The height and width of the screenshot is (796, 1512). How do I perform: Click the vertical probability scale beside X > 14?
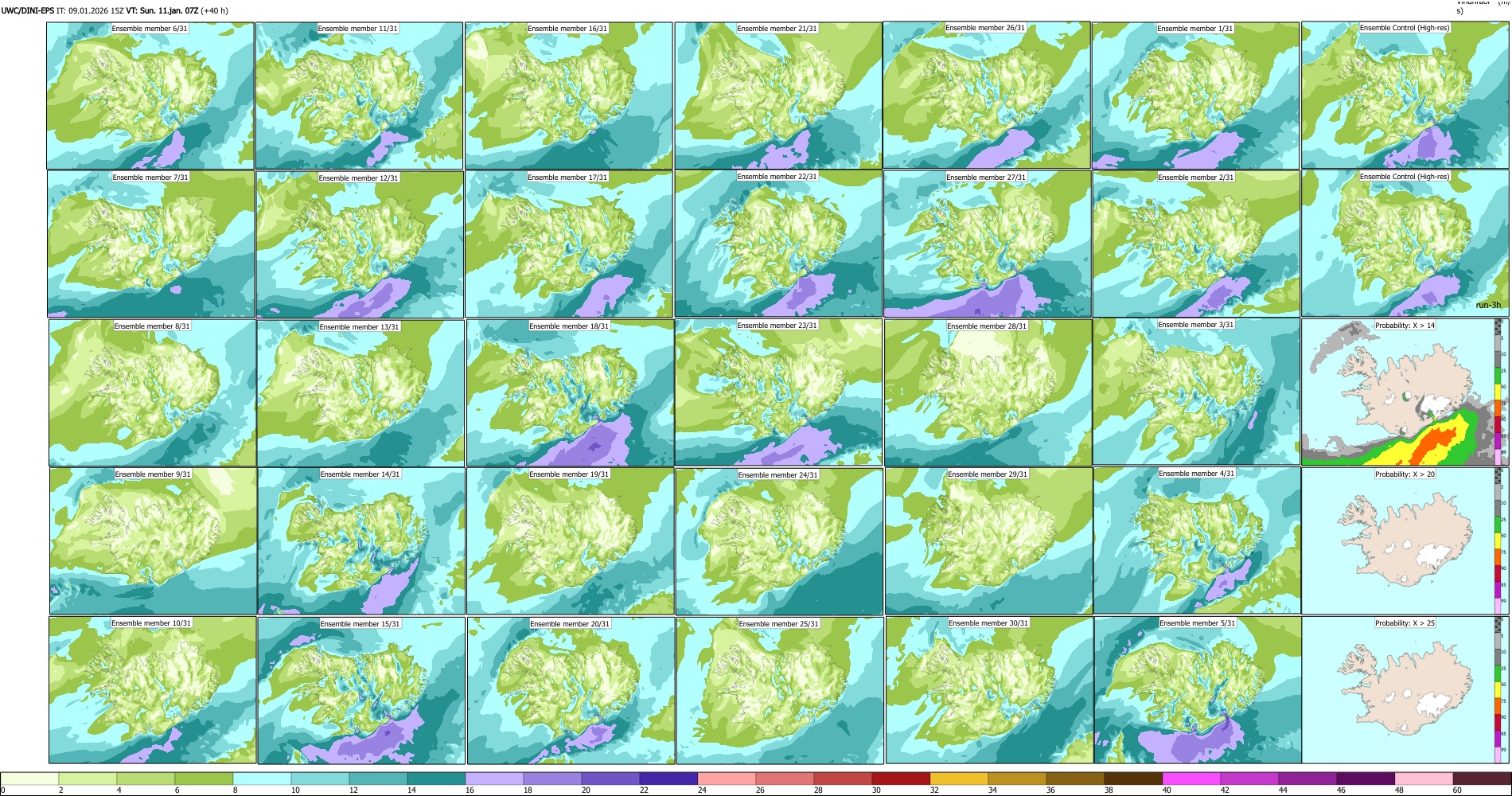tap(1498, 392)
